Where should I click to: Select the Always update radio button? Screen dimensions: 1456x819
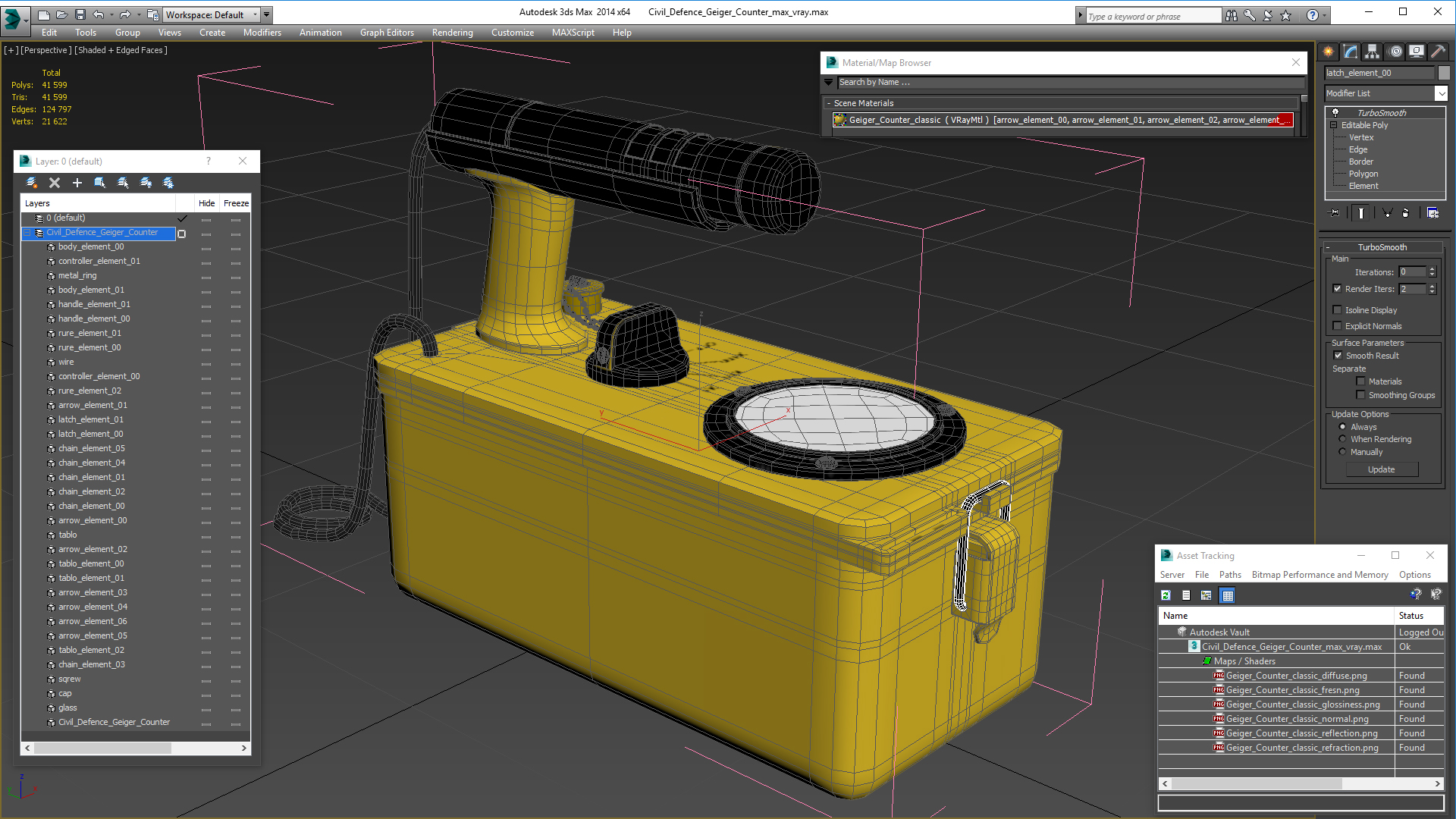click(1343, 427)
